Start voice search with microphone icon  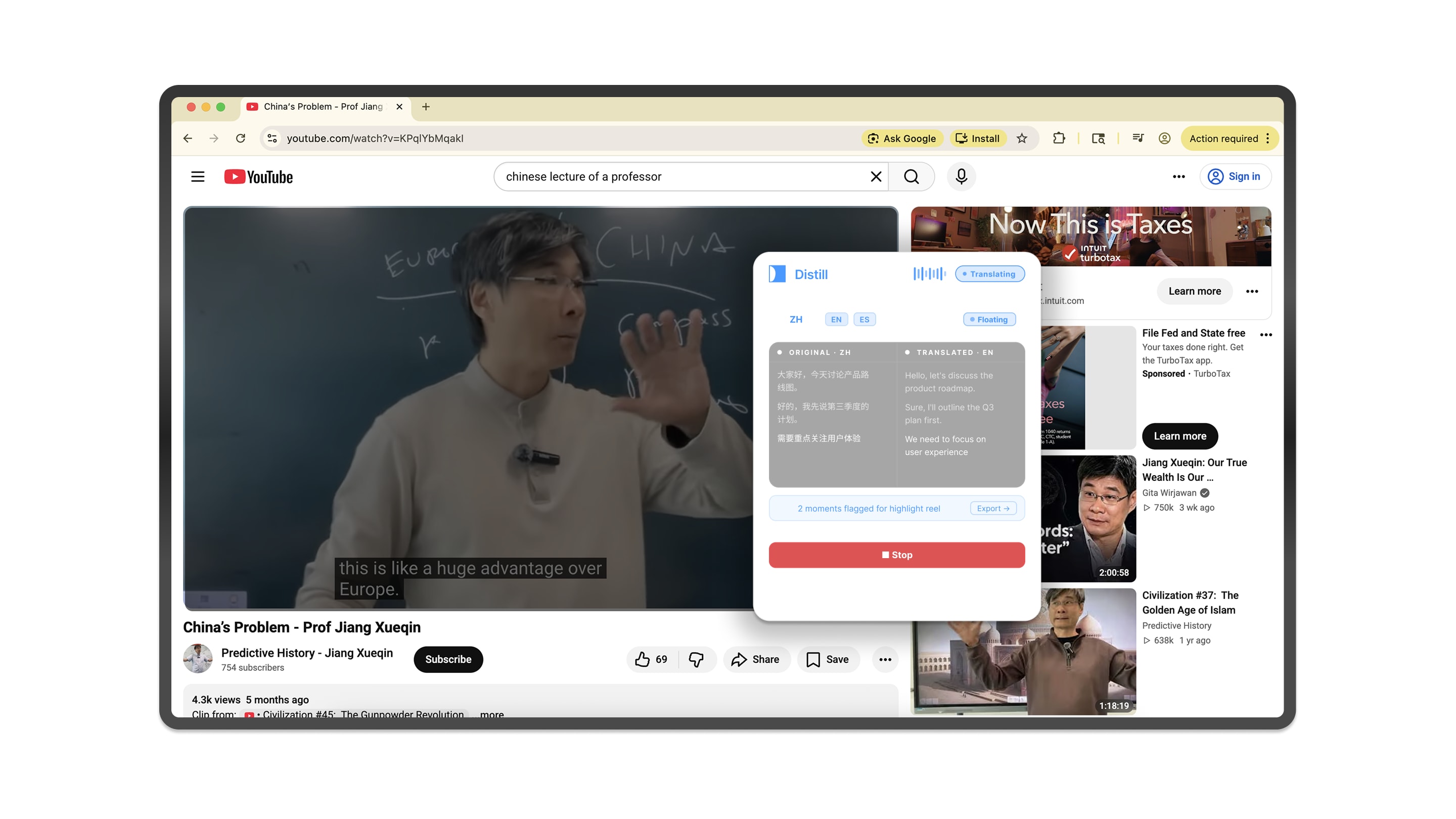click(x=962, y=177)
